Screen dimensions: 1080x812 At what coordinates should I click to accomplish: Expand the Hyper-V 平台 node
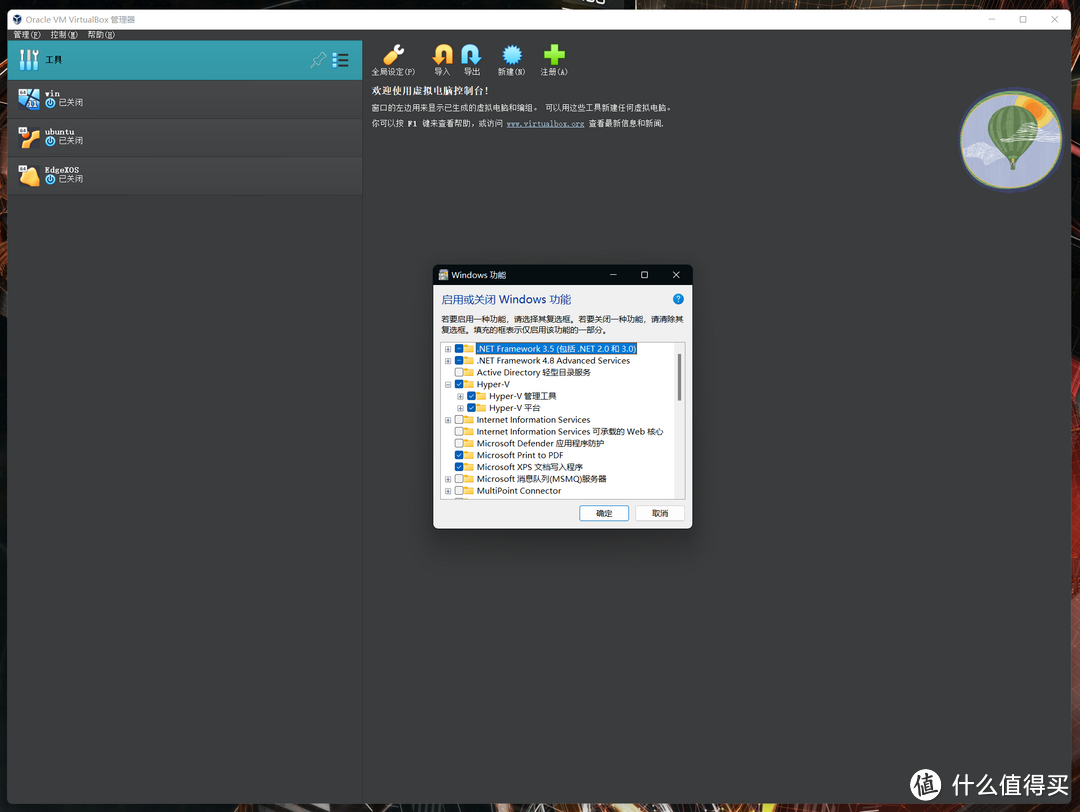tap(460, 408)
